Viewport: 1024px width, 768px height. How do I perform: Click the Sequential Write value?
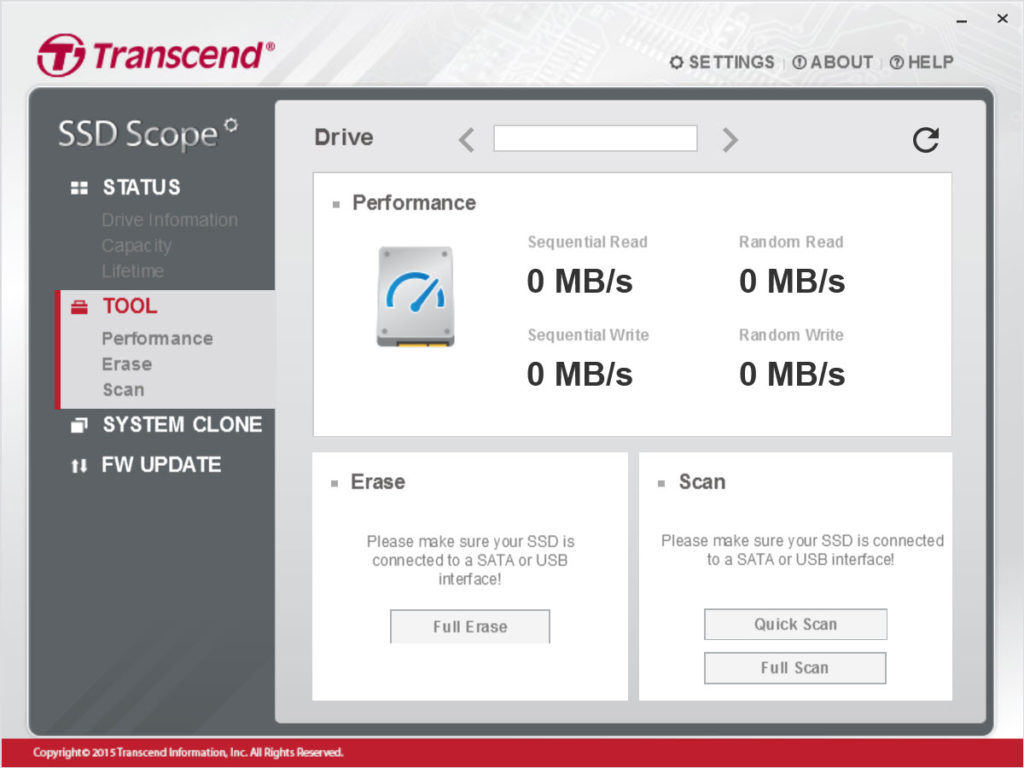point(579,374)
